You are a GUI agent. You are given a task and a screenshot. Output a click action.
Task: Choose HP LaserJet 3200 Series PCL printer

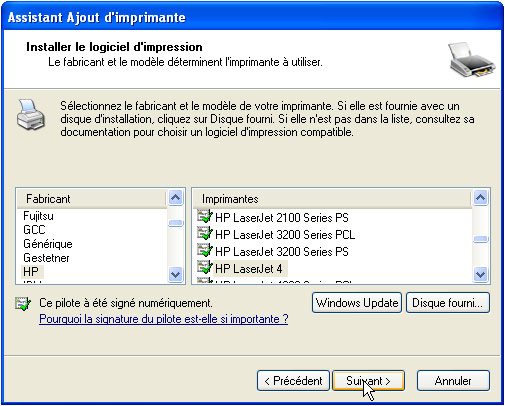pos(285,235)
